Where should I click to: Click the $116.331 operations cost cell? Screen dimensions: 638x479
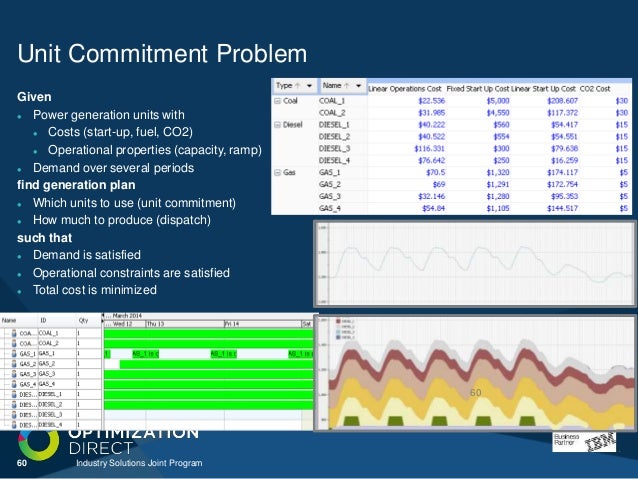click(430, 149)
